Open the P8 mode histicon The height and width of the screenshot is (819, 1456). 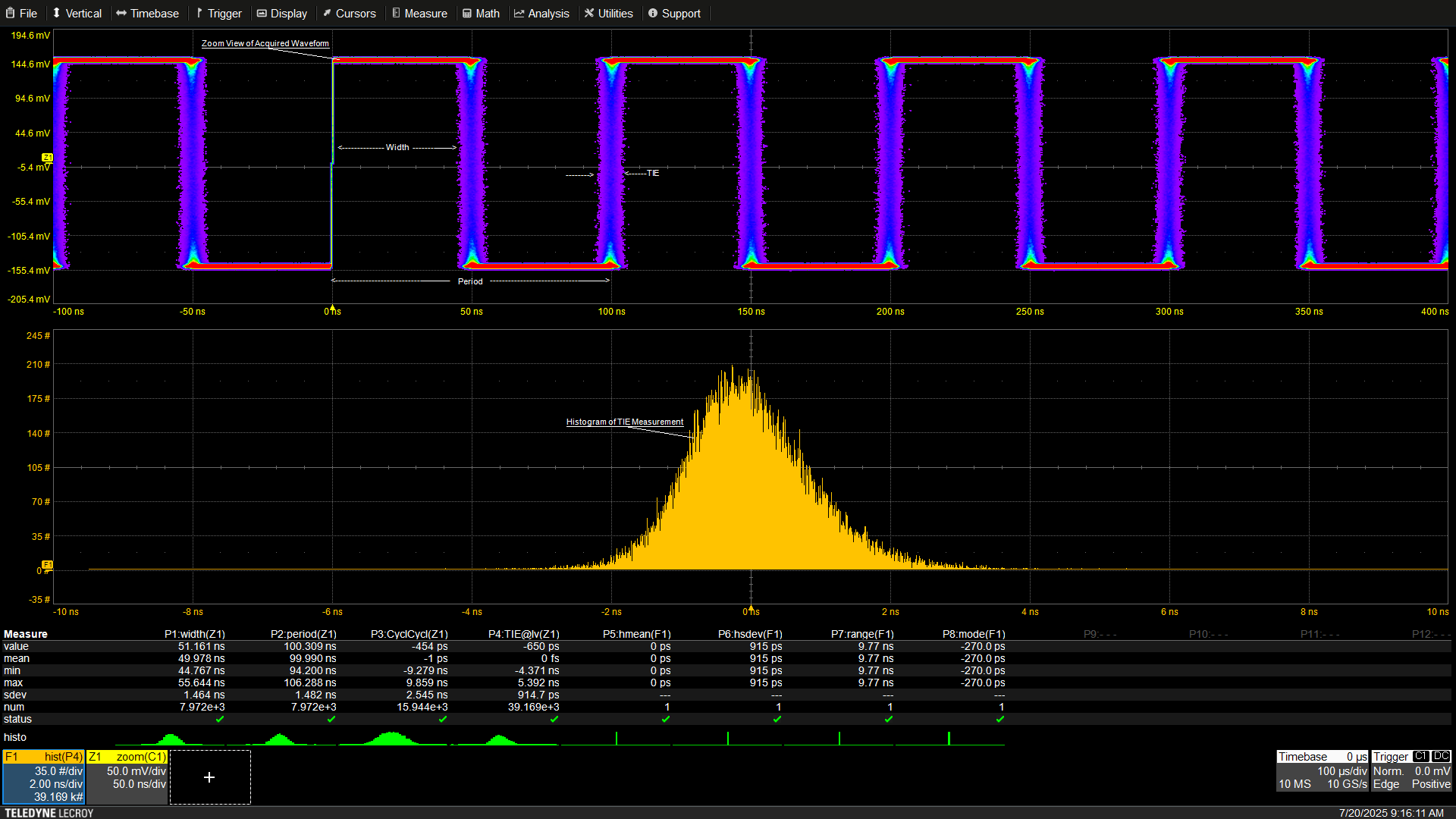pos(950,738)
